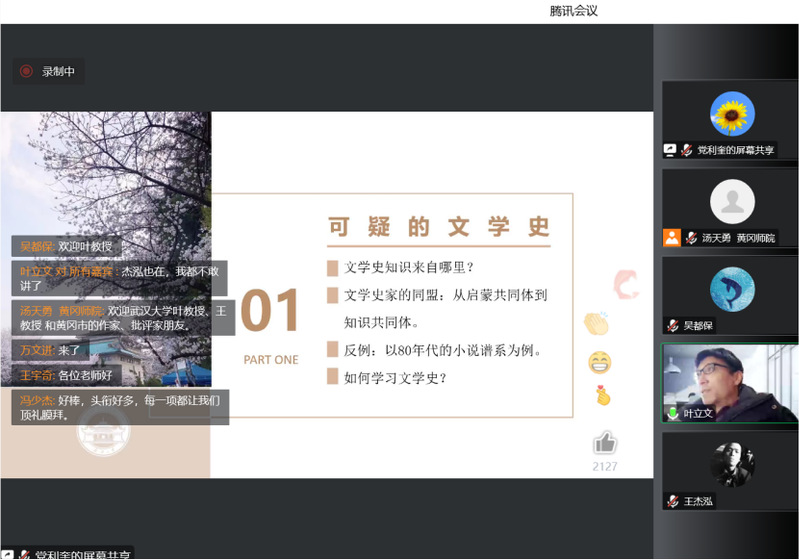Screen dimensions: 799x560
Task: Click 冯少杰's chat message bubble
Action: click(x=120, y=406)
